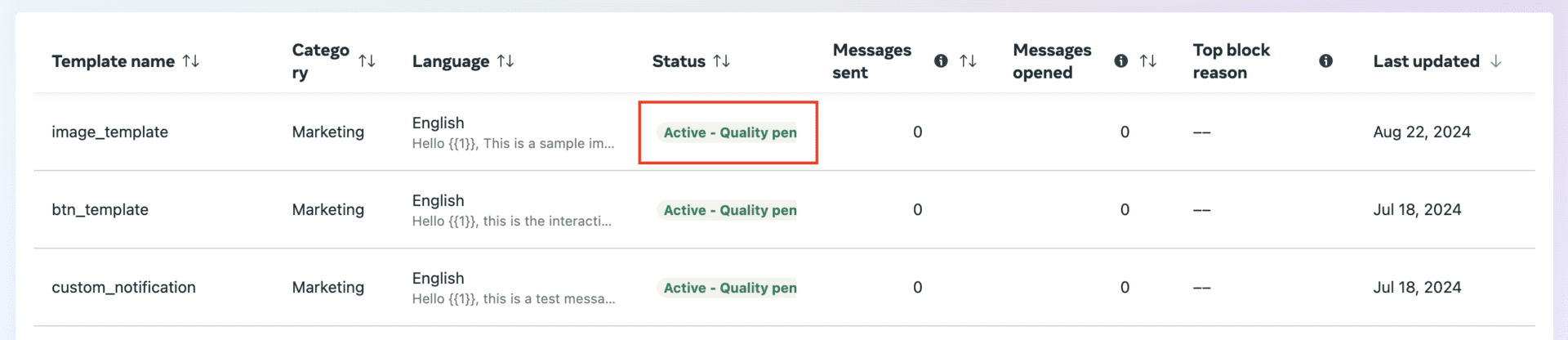Open the btn_template template
This screenshot has width=1568, height=340.
[100, 210]
